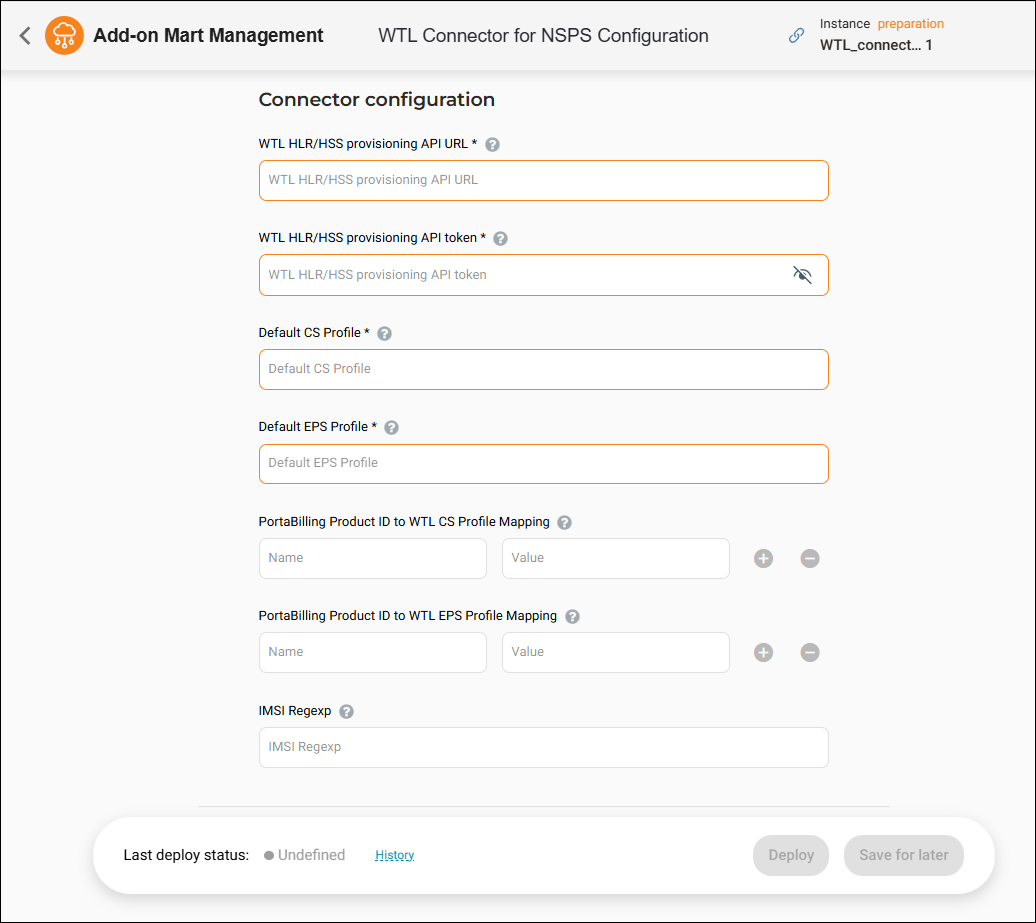Remove a row from CS Profile Mapping

pos(810,558)
